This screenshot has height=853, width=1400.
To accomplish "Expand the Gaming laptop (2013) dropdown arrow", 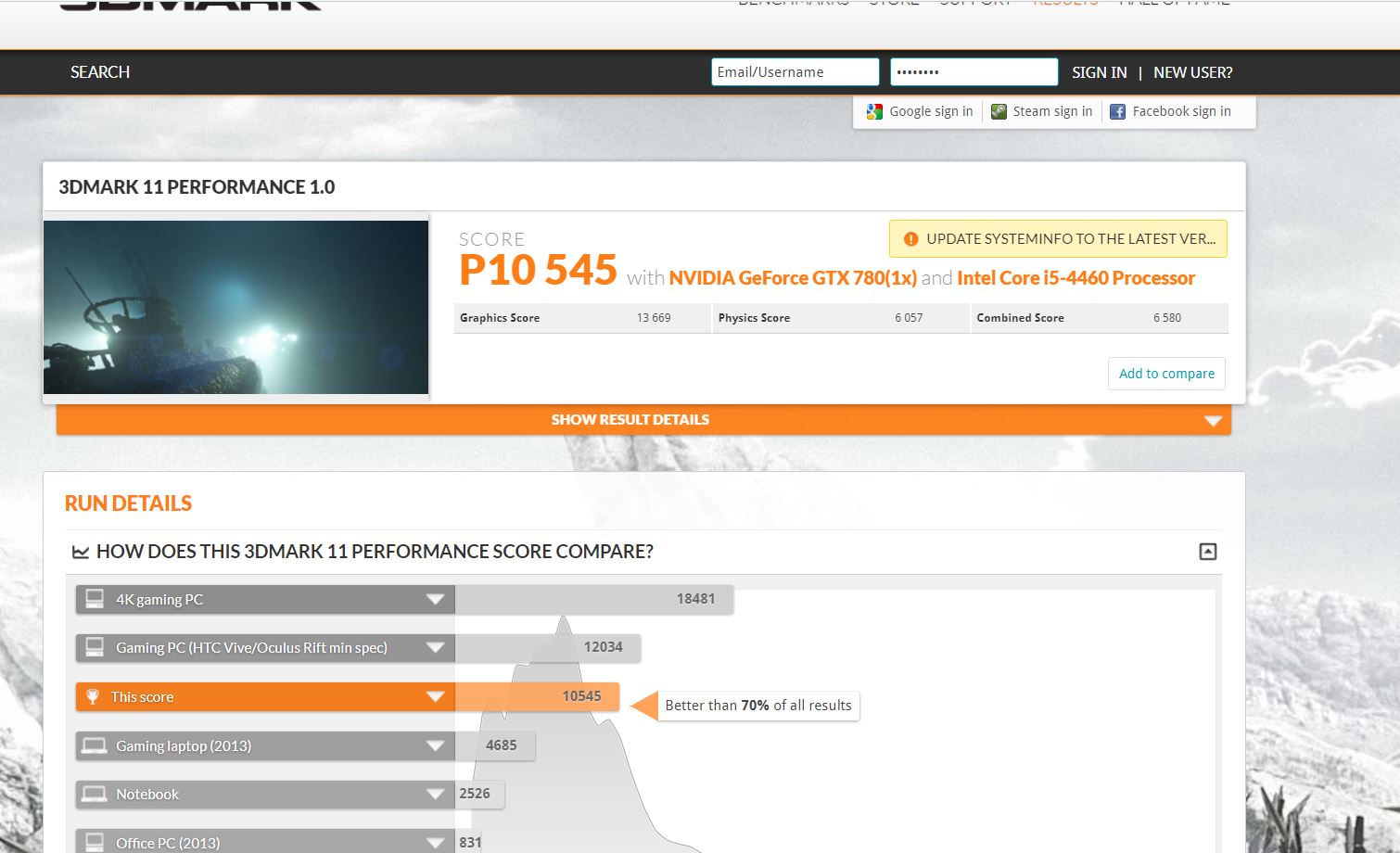I will 435,745.
